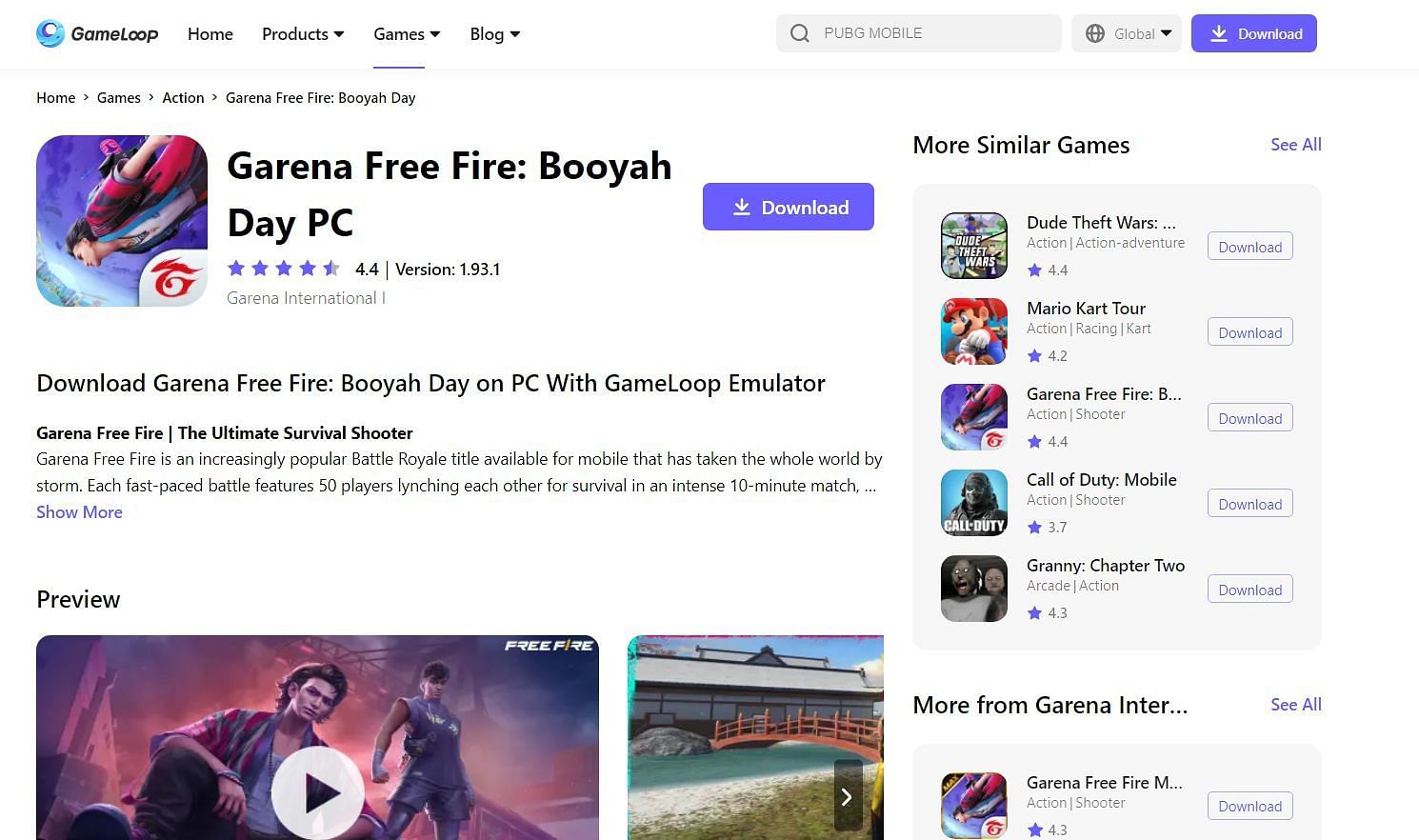
Task: Click the globe language icon
Action: [x=1095, y=33]
